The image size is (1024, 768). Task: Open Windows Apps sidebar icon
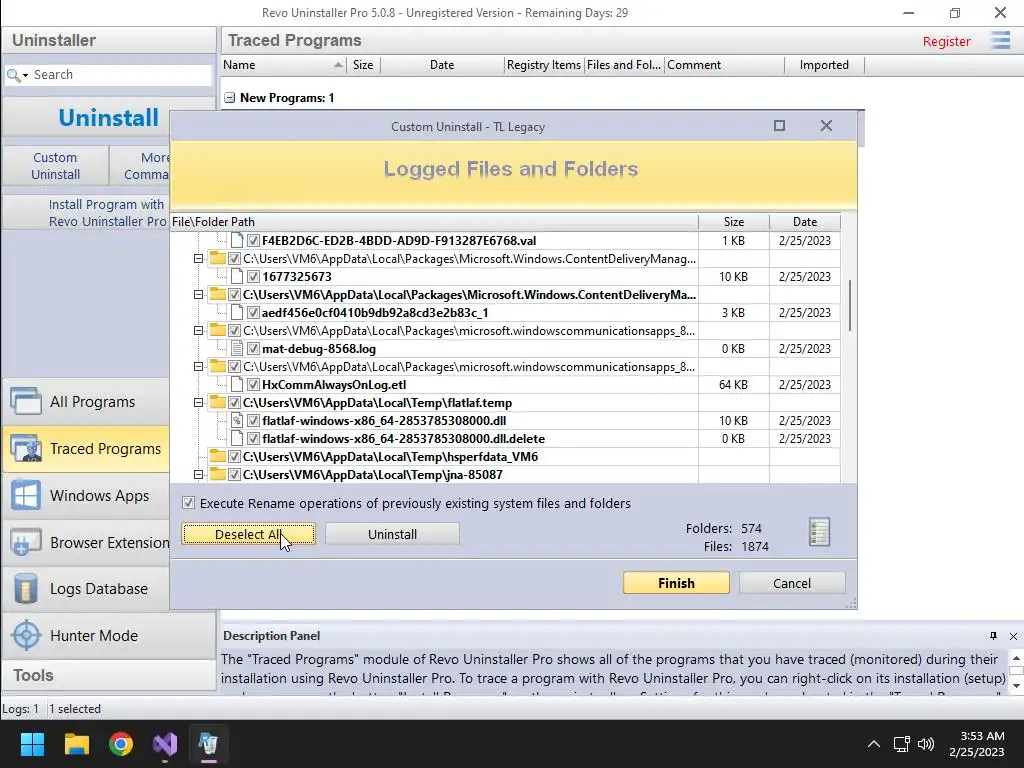click(25, 496)
